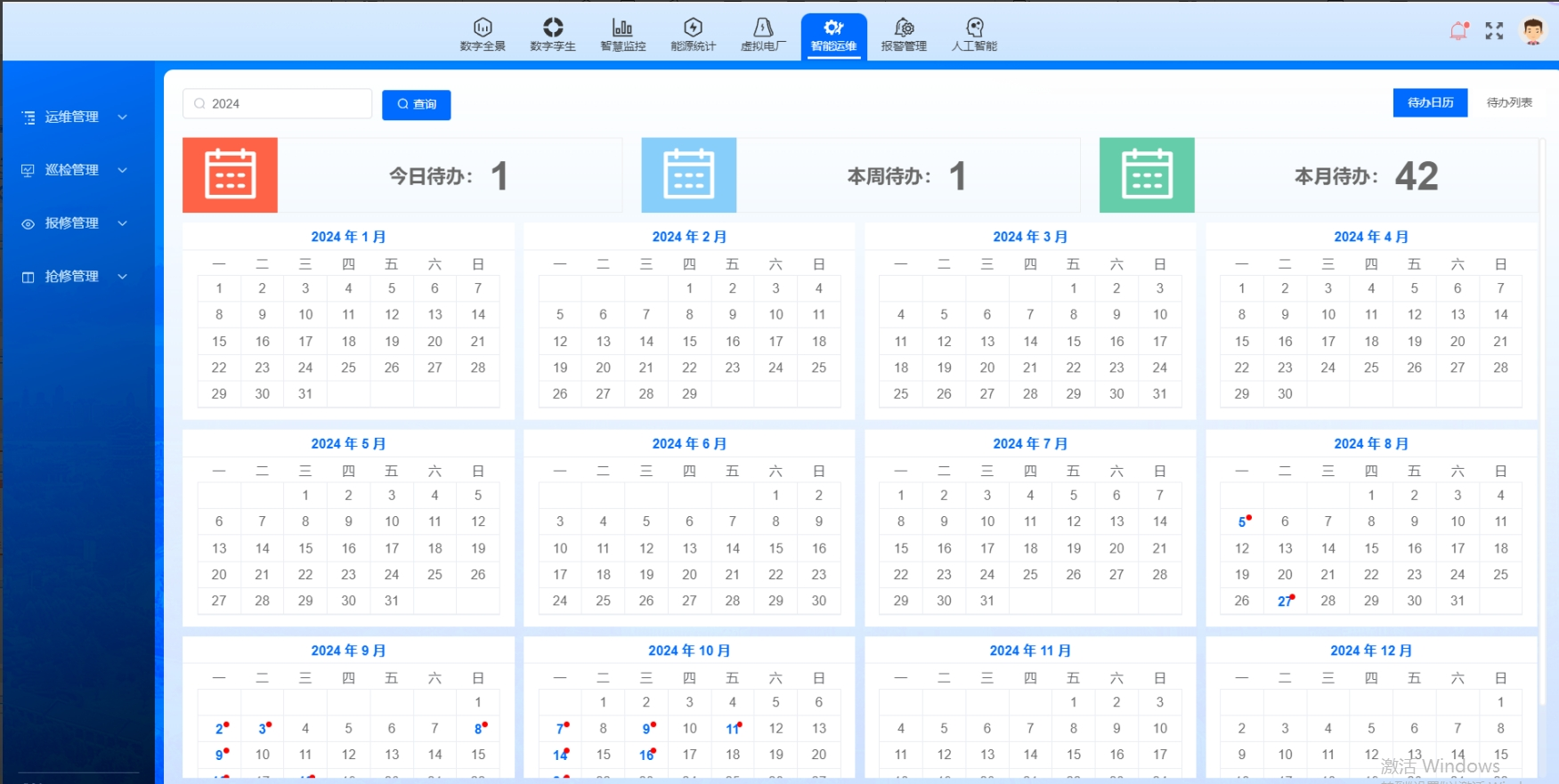Select day 31 in May calendar
Screen dimensions: 1559x784
392,601
